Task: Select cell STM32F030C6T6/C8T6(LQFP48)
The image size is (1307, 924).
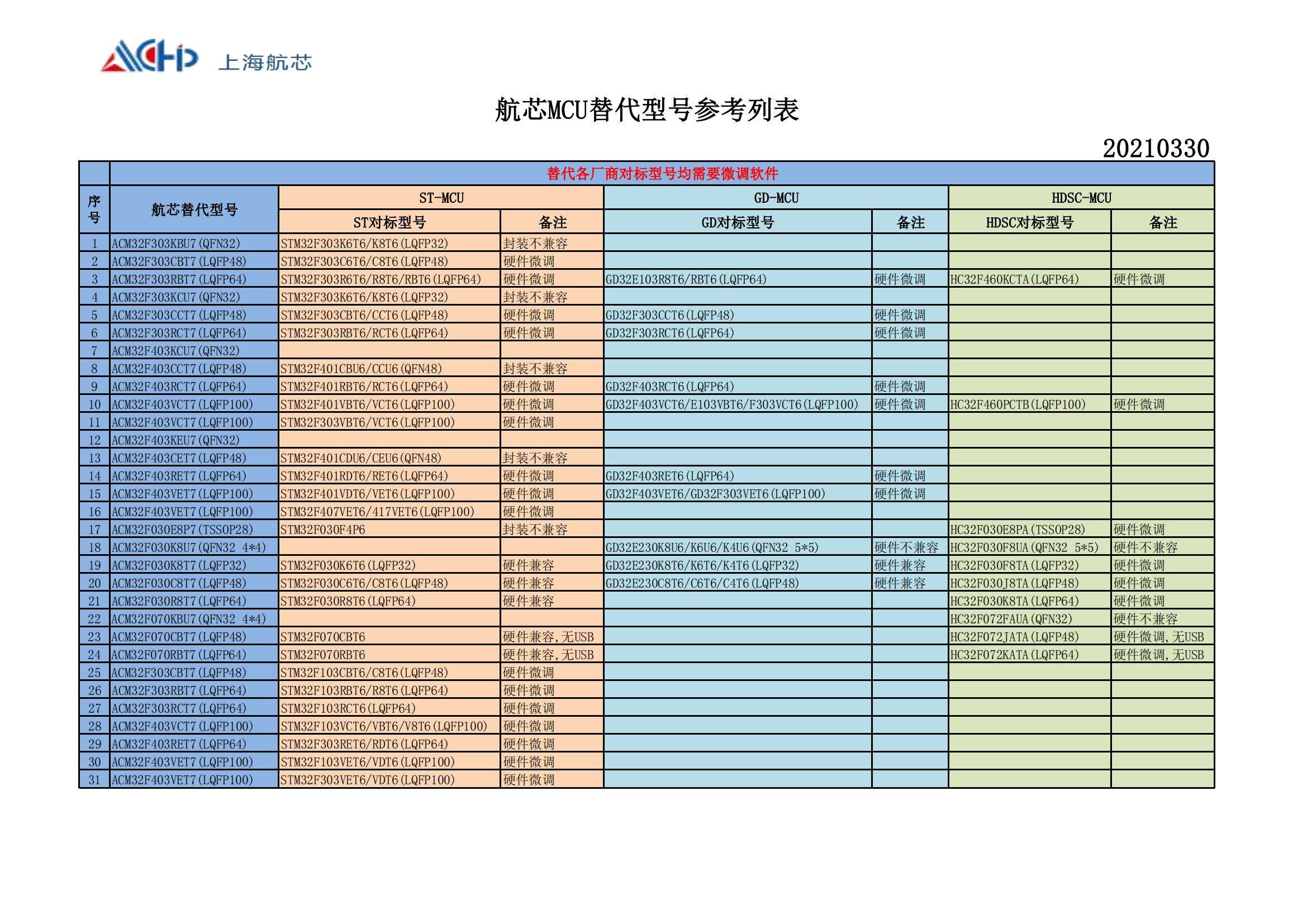Action: (x=389, y=583)
